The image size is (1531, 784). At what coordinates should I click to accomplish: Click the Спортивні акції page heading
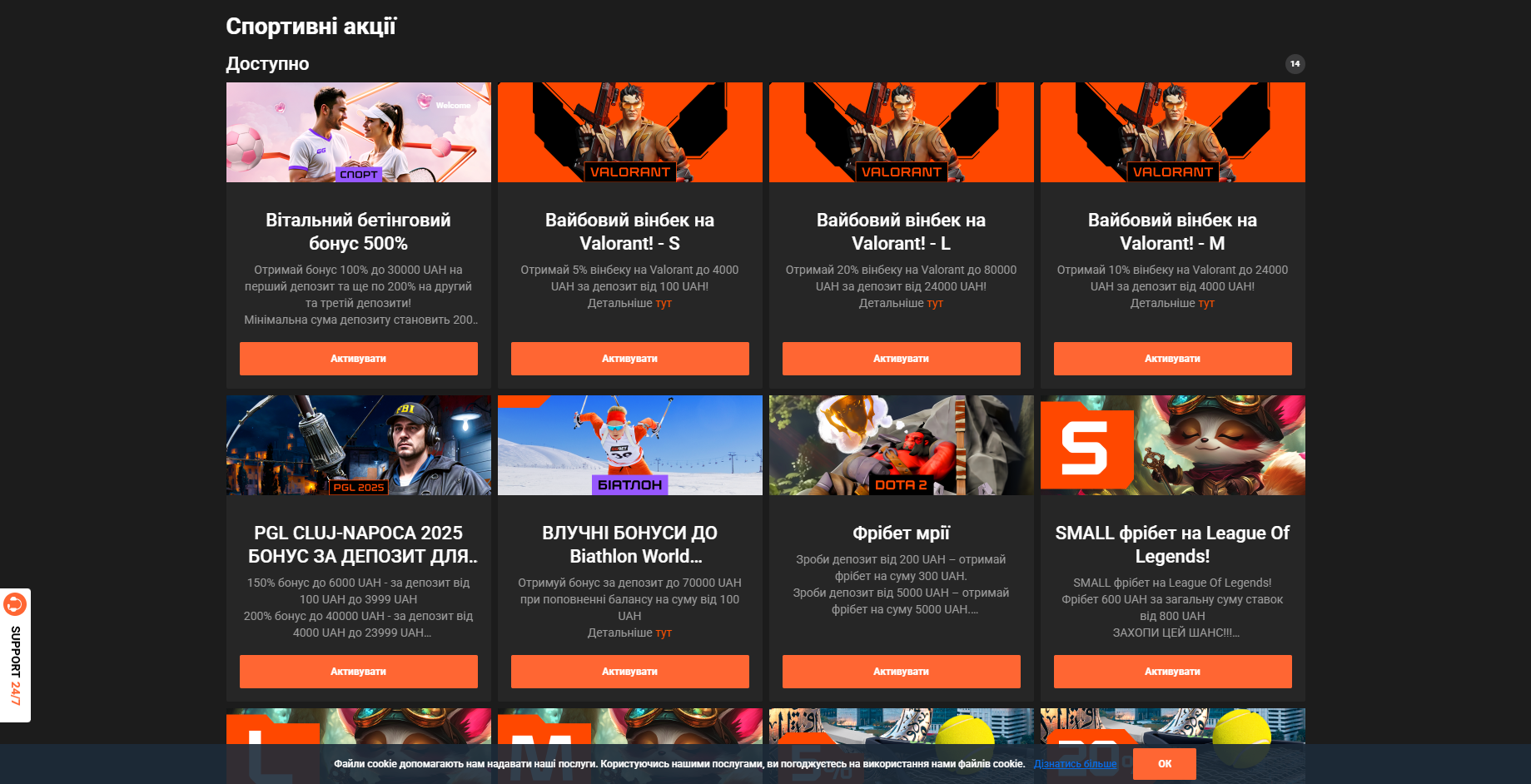tap(311, 27)
